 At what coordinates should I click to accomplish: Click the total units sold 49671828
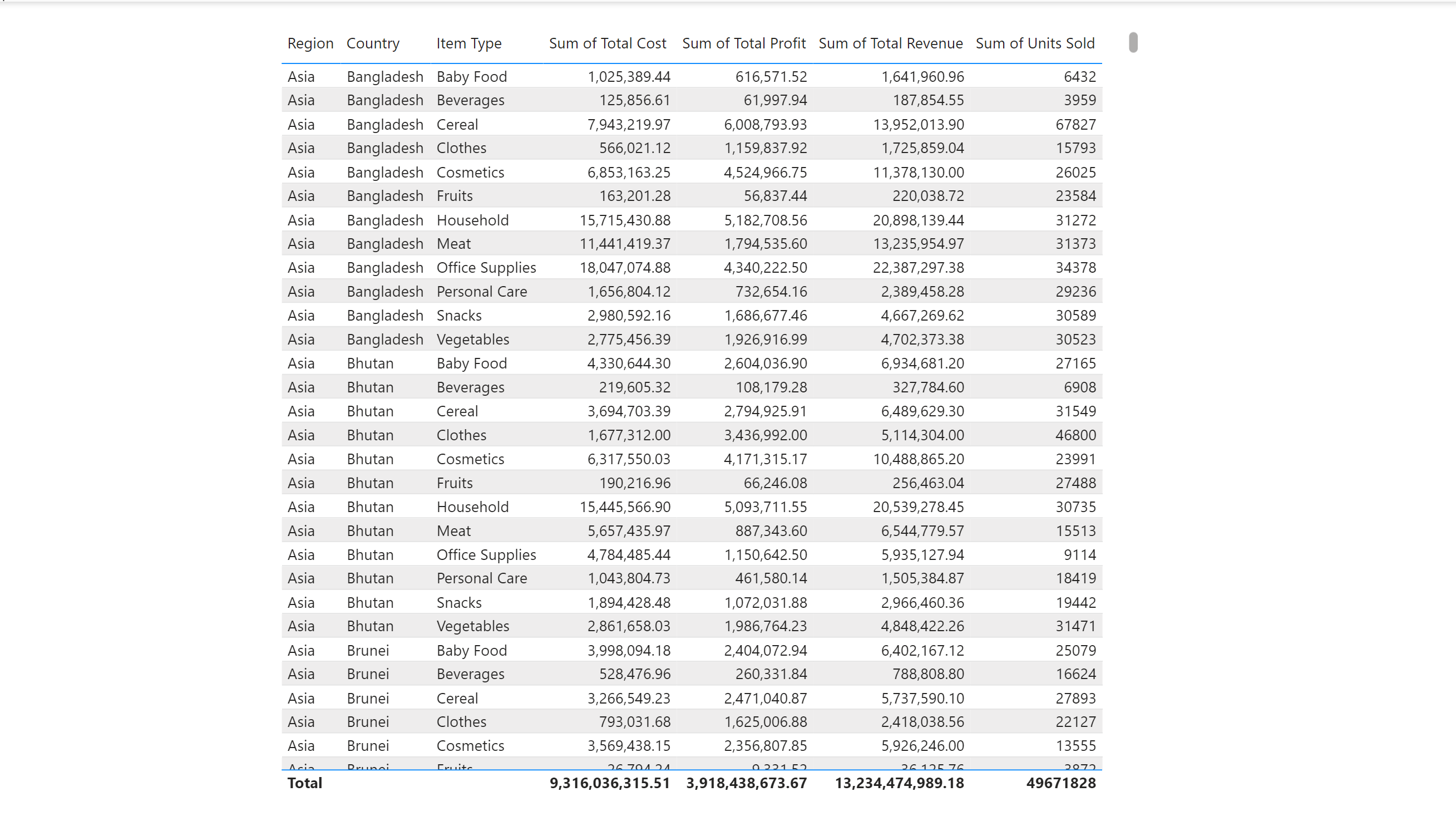(x=1061, y=783)
